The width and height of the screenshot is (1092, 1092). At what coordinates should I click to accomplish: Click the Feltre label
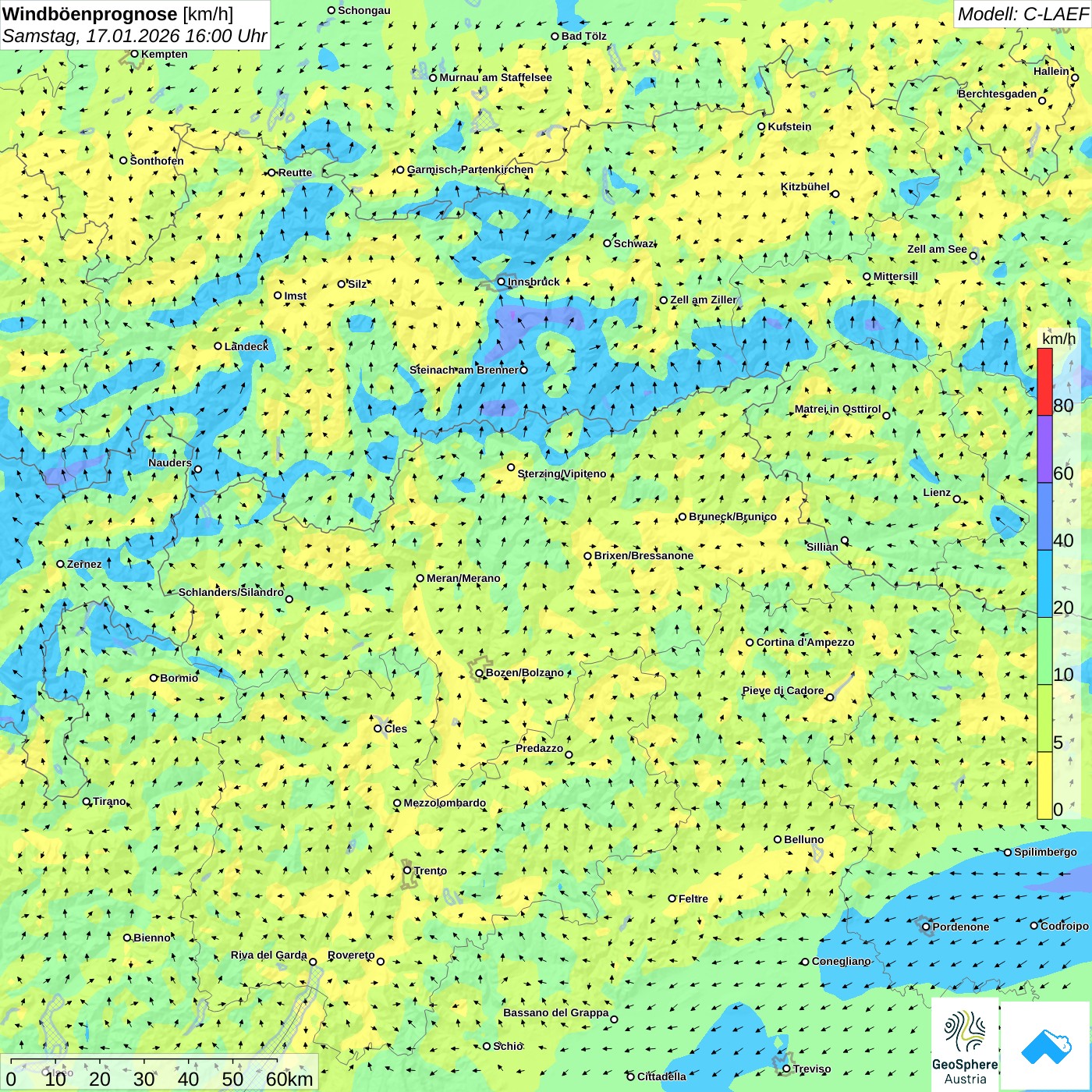point(693,899)
